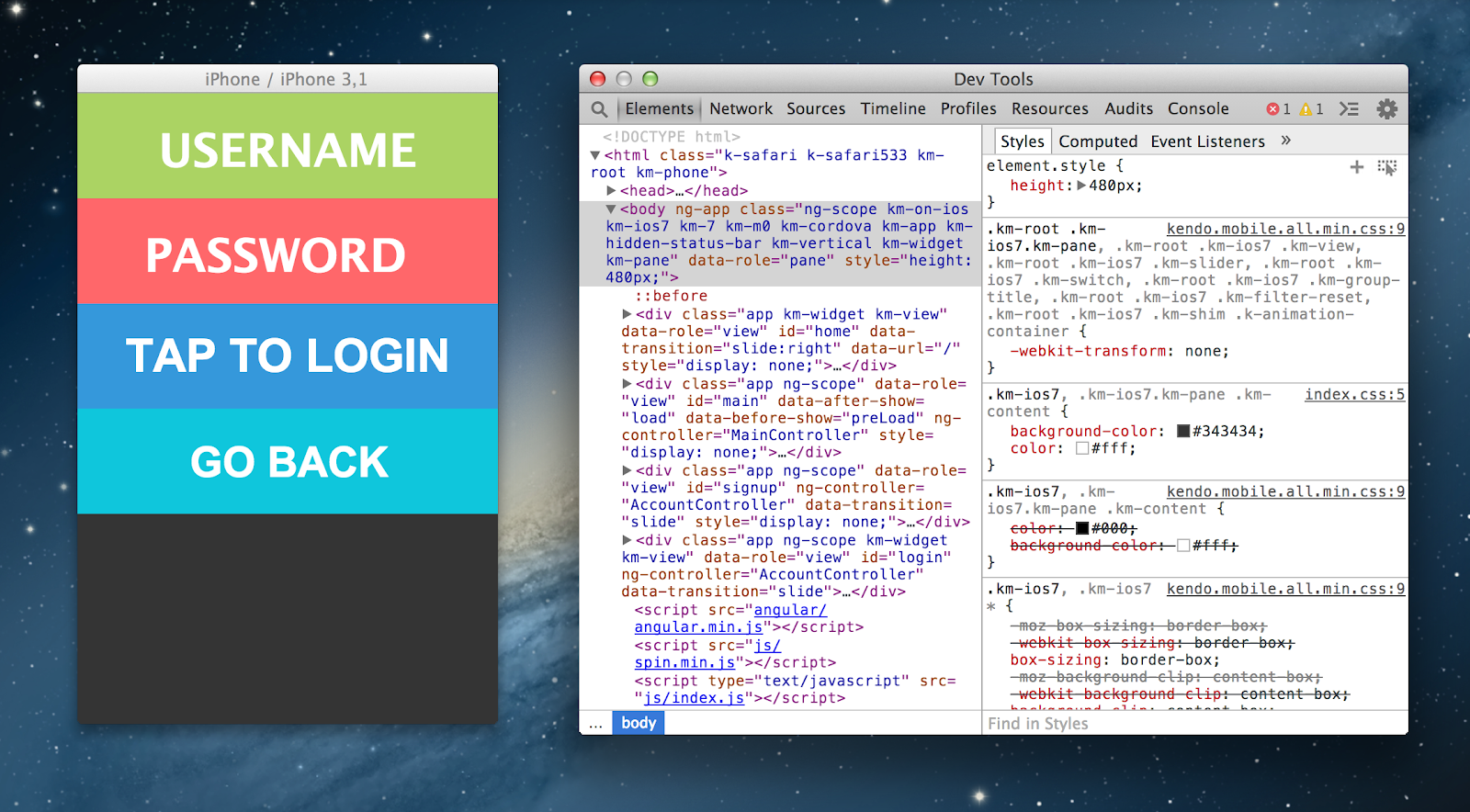Viewport: 1470px width, 812px height.
Task: Open kendo.mobile.all.min.css:9 link above -webkit-transform rule
Action: 1285,229
